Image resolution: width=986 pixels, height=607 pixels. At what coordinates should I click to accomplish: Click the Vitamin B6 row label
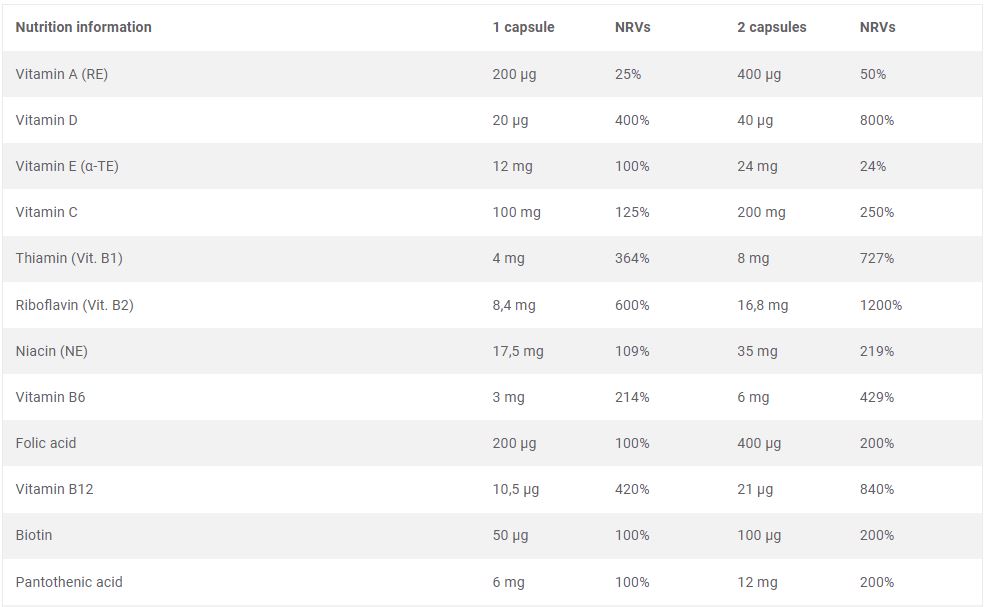click(50, 397)
